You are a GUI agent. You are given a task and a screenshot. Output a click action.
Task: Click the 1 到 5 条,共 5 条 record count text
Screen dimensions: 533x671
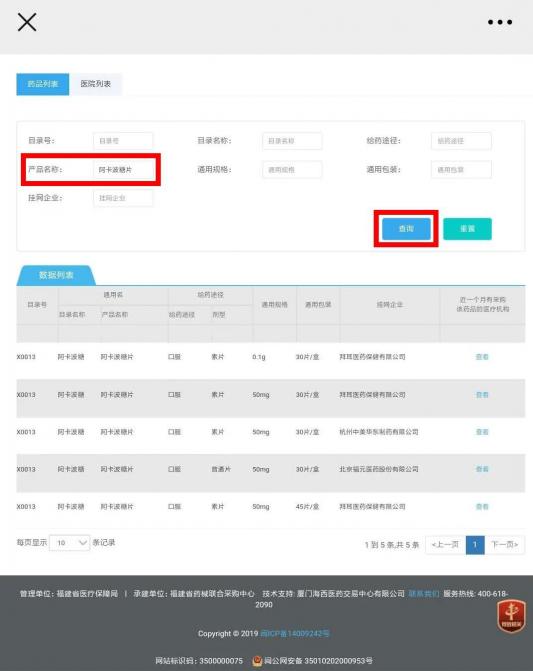click(x=391, y=545)
